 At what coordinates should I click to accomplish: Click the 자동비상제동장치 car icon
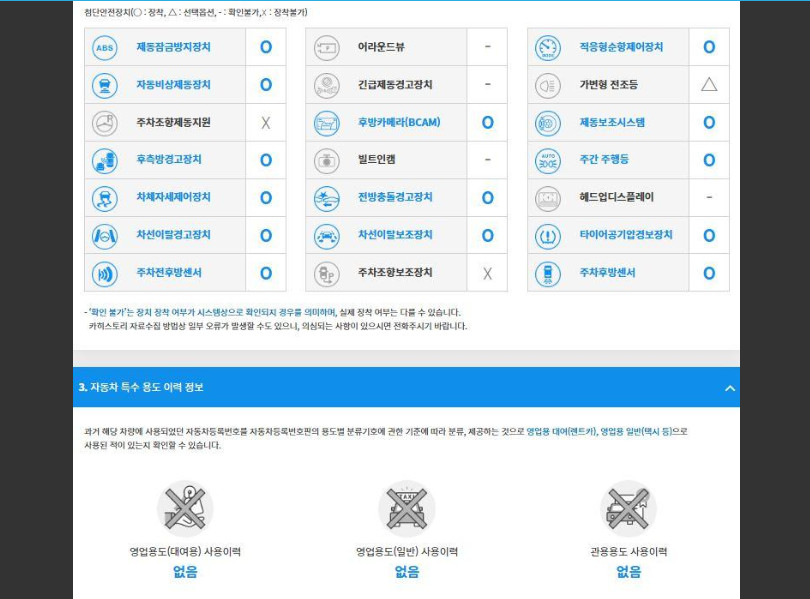105,85
